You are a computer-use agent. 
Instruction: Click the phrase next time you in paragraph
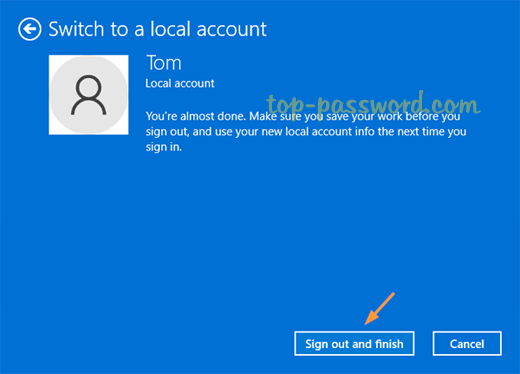432,132
